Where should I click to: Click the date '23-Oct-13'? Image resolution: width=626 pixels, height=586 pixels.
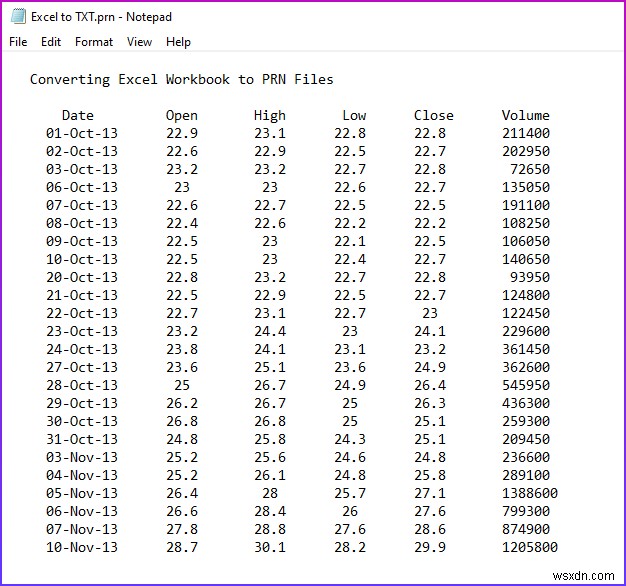coord(82,331)
